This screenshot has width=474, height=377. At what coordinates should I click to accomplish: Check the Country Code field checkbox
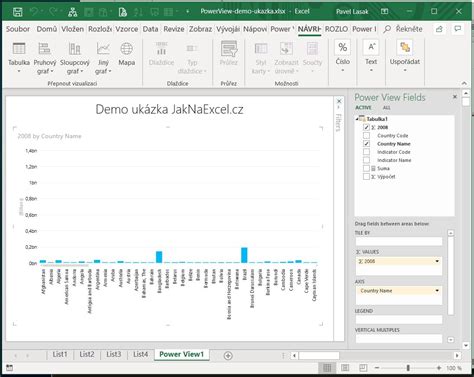coord(366,136)
